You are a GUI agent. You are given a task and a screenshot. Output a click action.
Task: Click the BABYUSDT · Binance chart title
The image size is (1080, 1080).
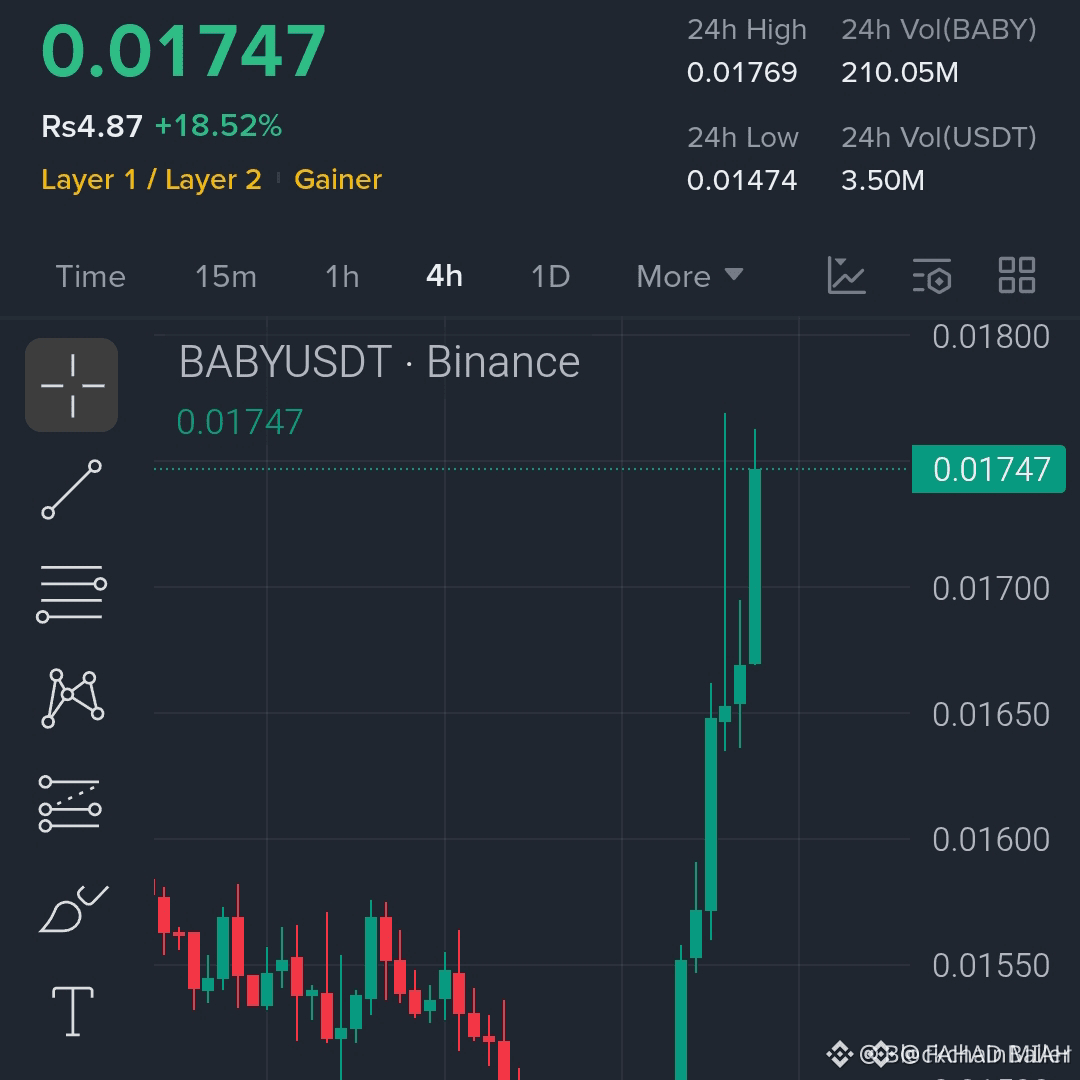pos(379,362)
